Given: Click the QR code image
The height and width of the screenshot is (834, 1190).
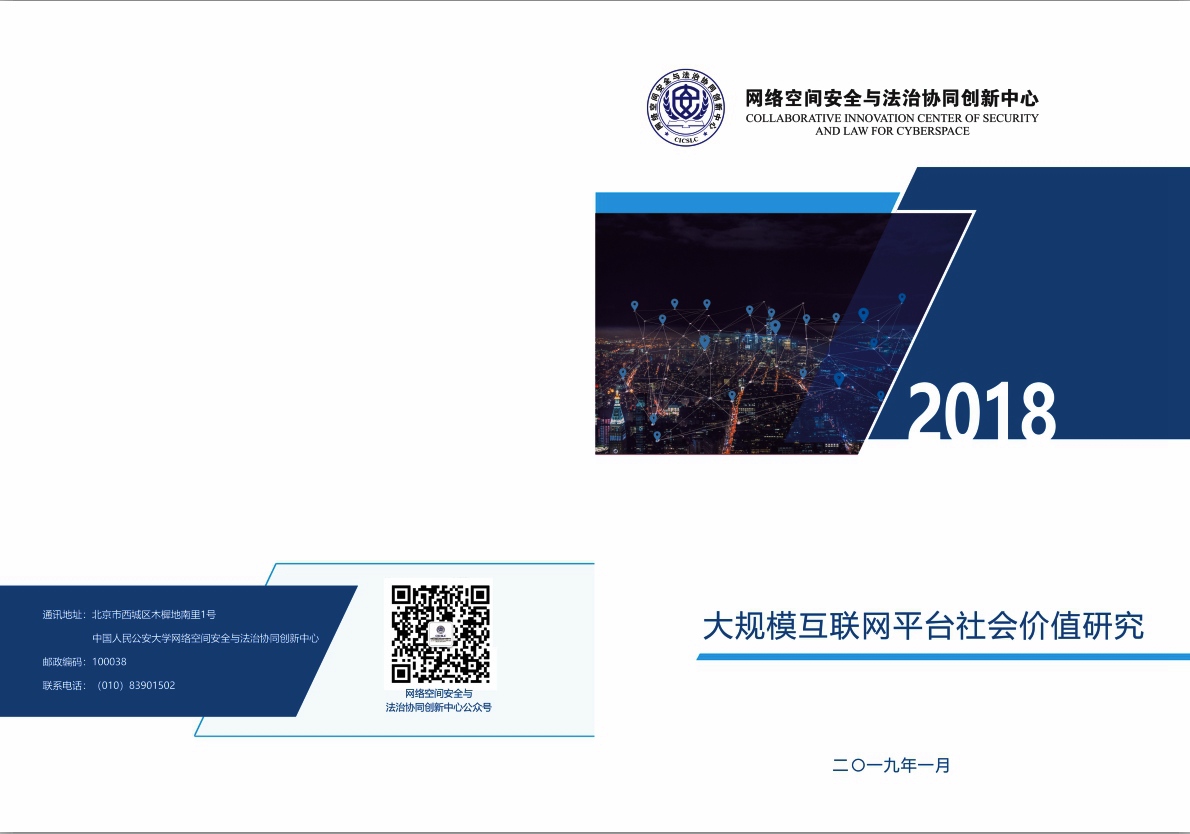Looking at the screenshot, I should (440, 634).
